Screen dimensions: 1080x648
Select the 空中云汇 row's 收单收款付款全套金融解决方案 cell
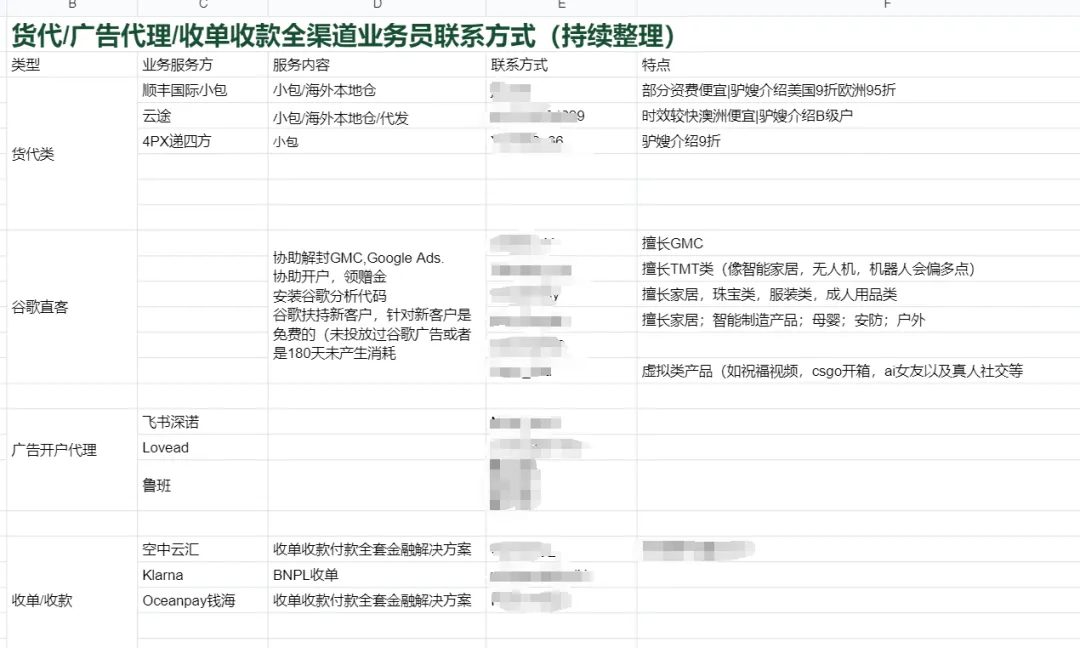coord(377,549)
